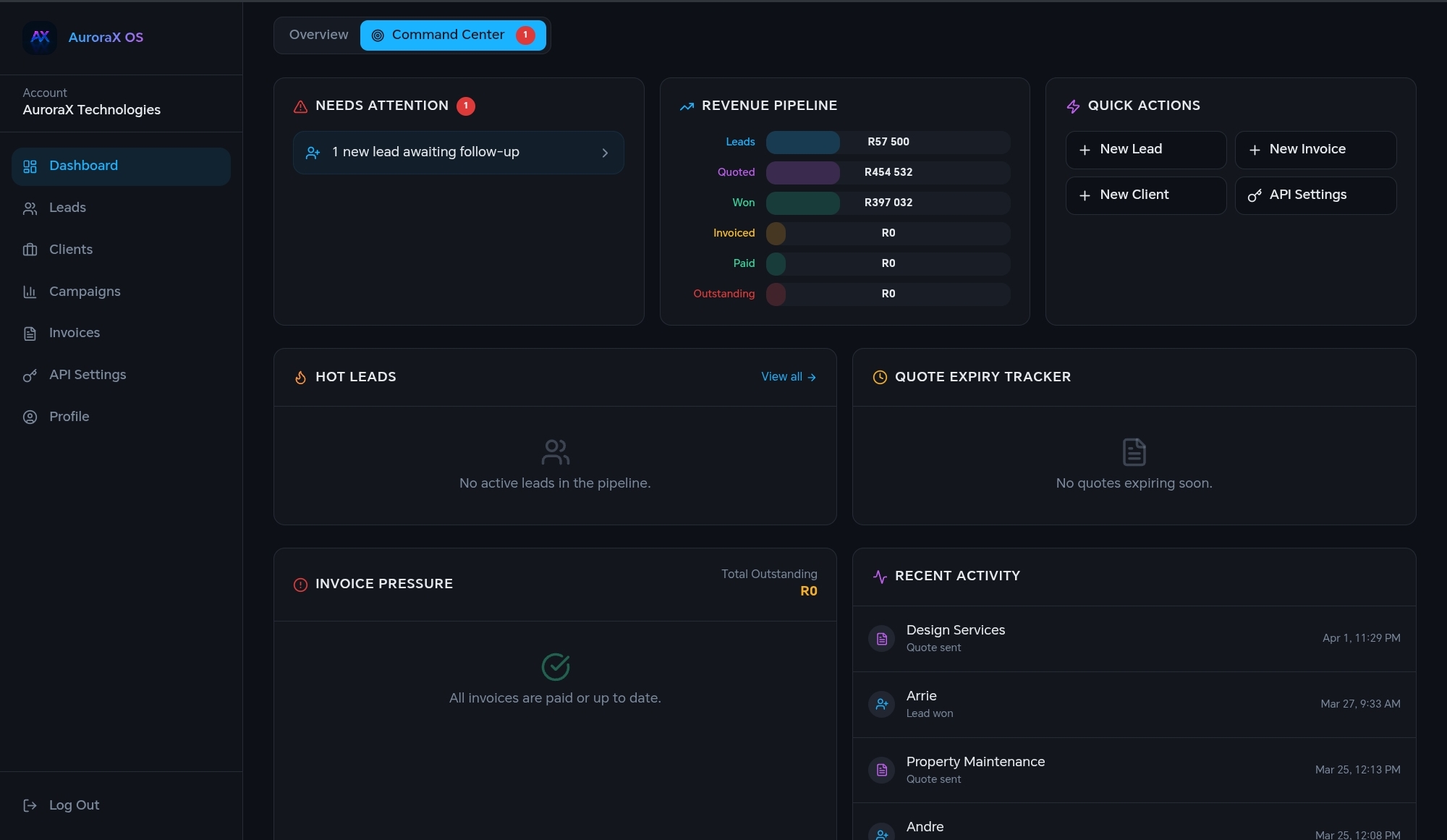Click the Log Out arrow icon
This screenshot has height=840, width=1447.
tap(30, 806)
